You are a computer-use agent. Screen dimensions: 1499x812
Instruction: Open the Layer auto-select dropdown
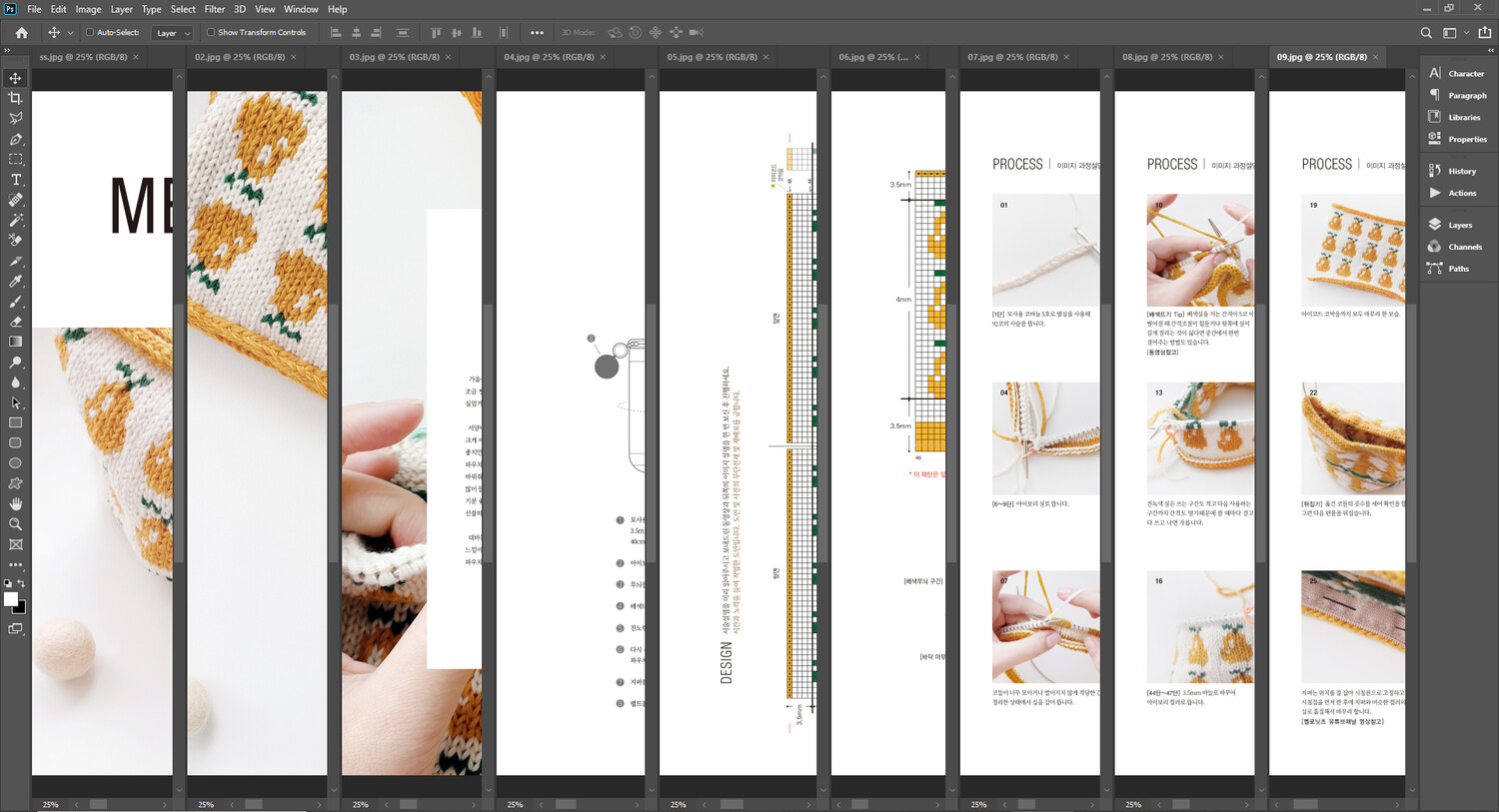pyautogui.click(x=172, y=33)
